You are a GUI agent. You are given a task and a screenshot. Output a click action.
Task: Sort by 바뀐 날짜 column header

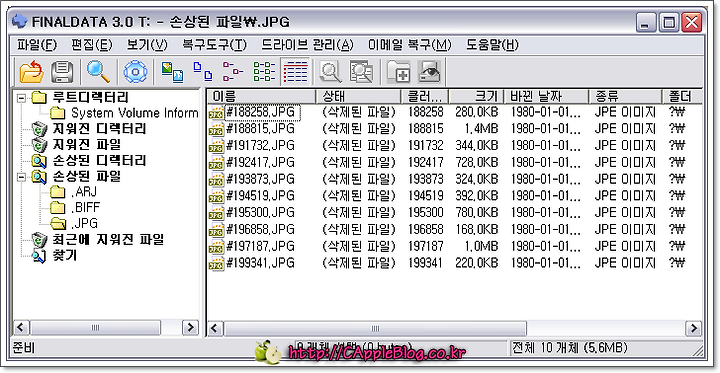[x=546, y=96]
